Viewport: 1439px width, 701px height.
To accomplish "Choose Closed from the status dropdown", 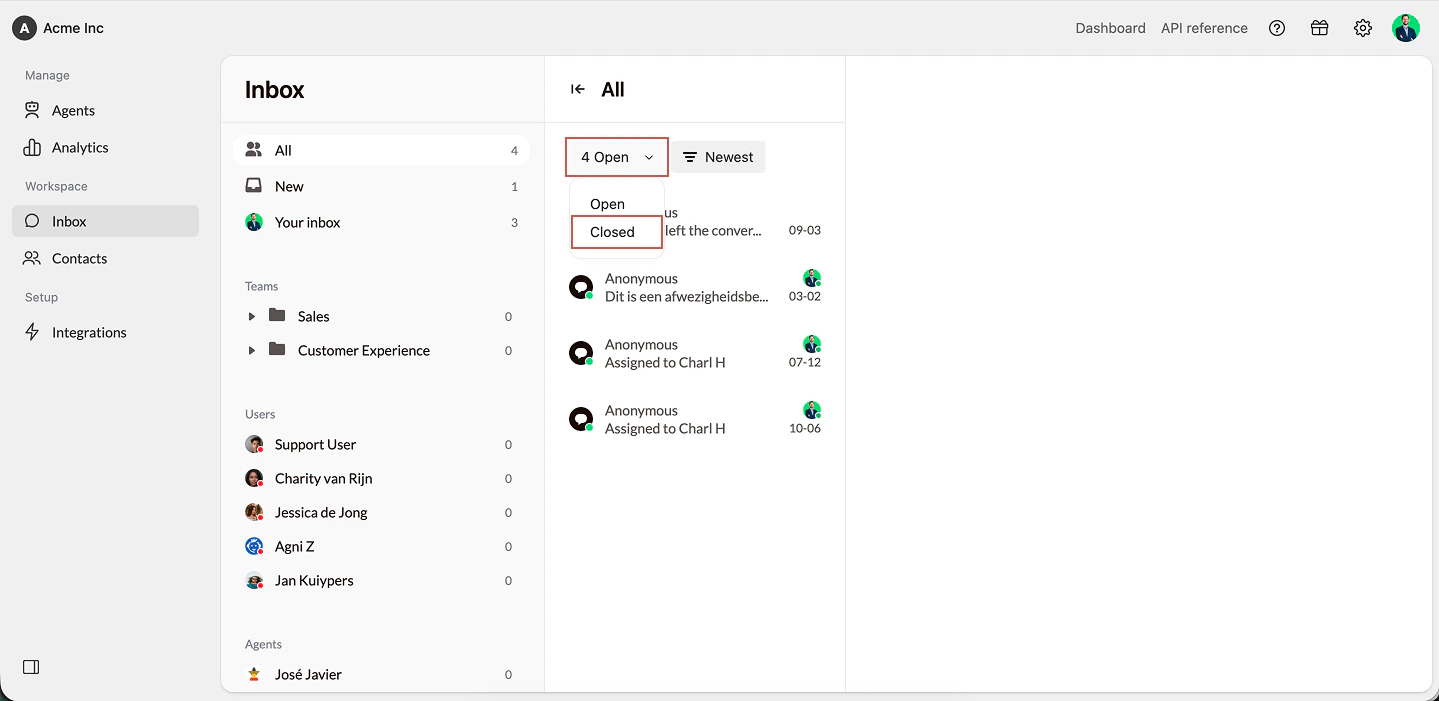I will [617, 232].
